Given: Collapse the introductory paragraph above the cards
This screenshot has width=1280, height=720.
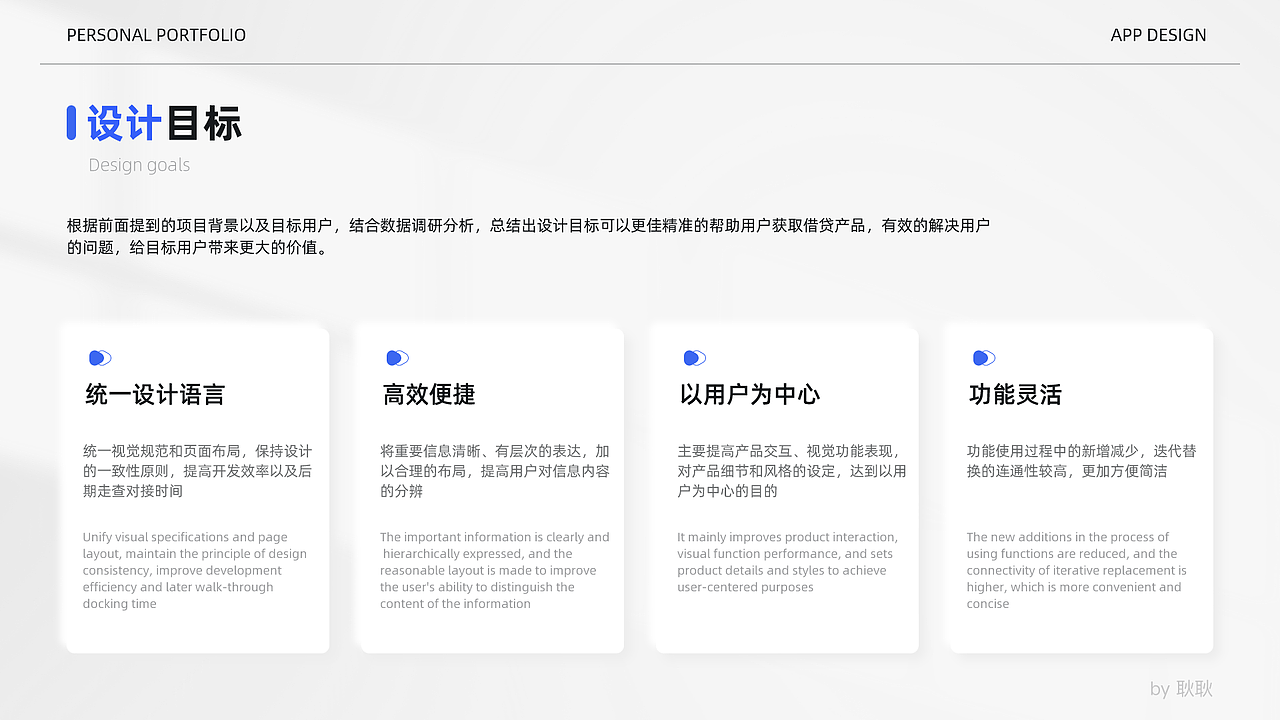Looking at the screenshot, I should pos(528,236).
